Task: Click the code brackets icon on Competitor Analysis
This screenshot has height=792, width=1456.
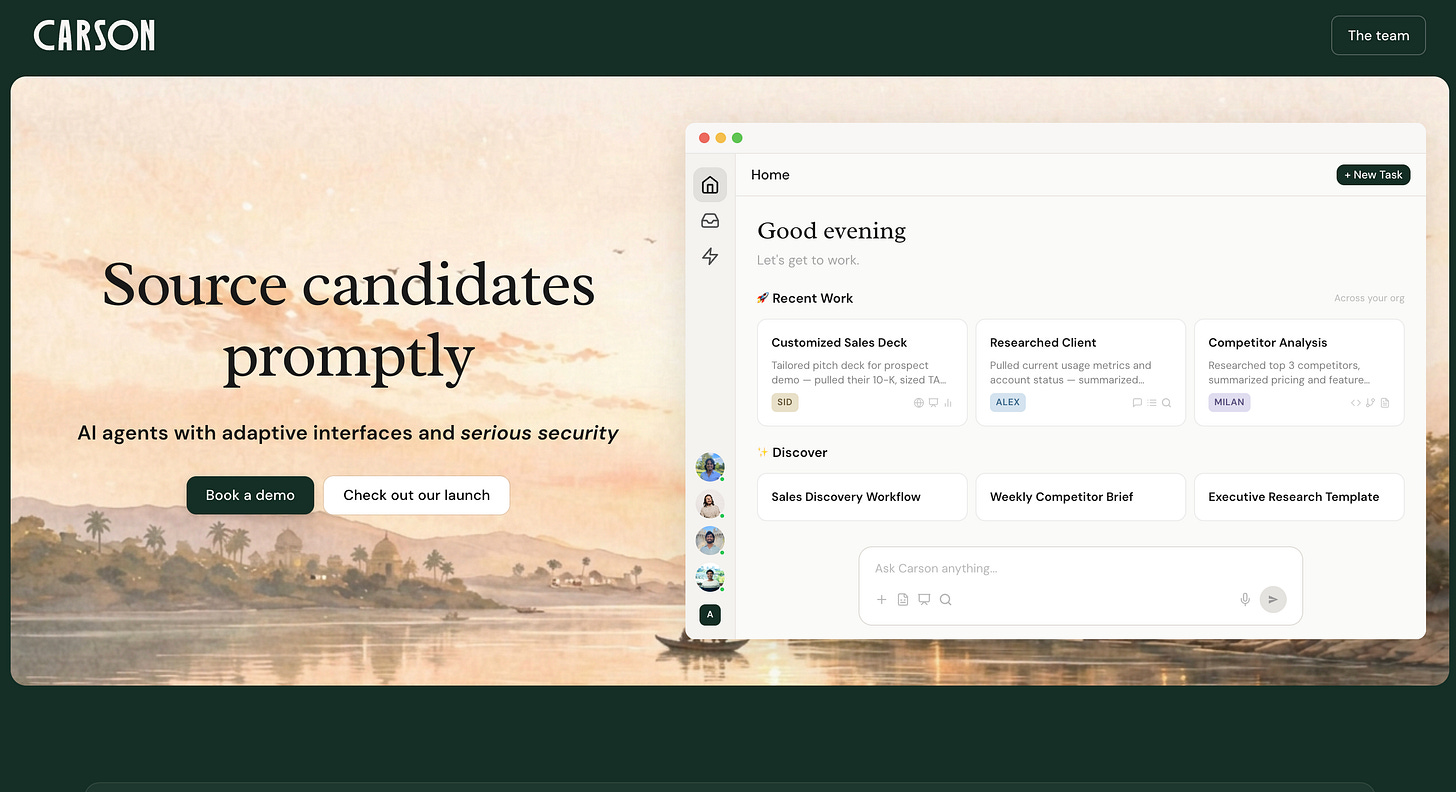Action: pos(1356,403)
